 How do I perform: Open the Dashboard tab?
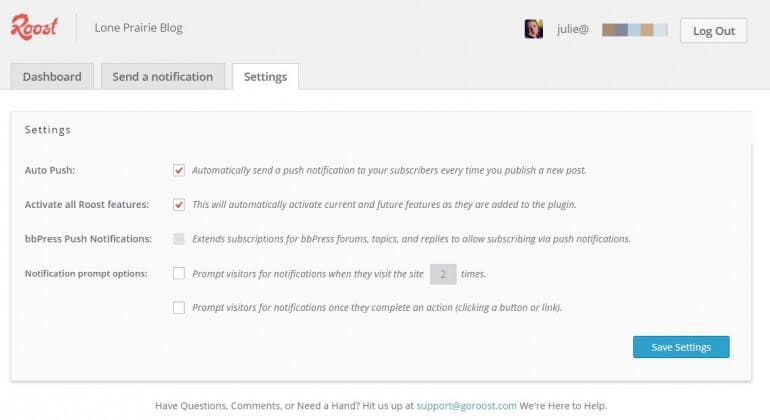(x=53, y=77)
